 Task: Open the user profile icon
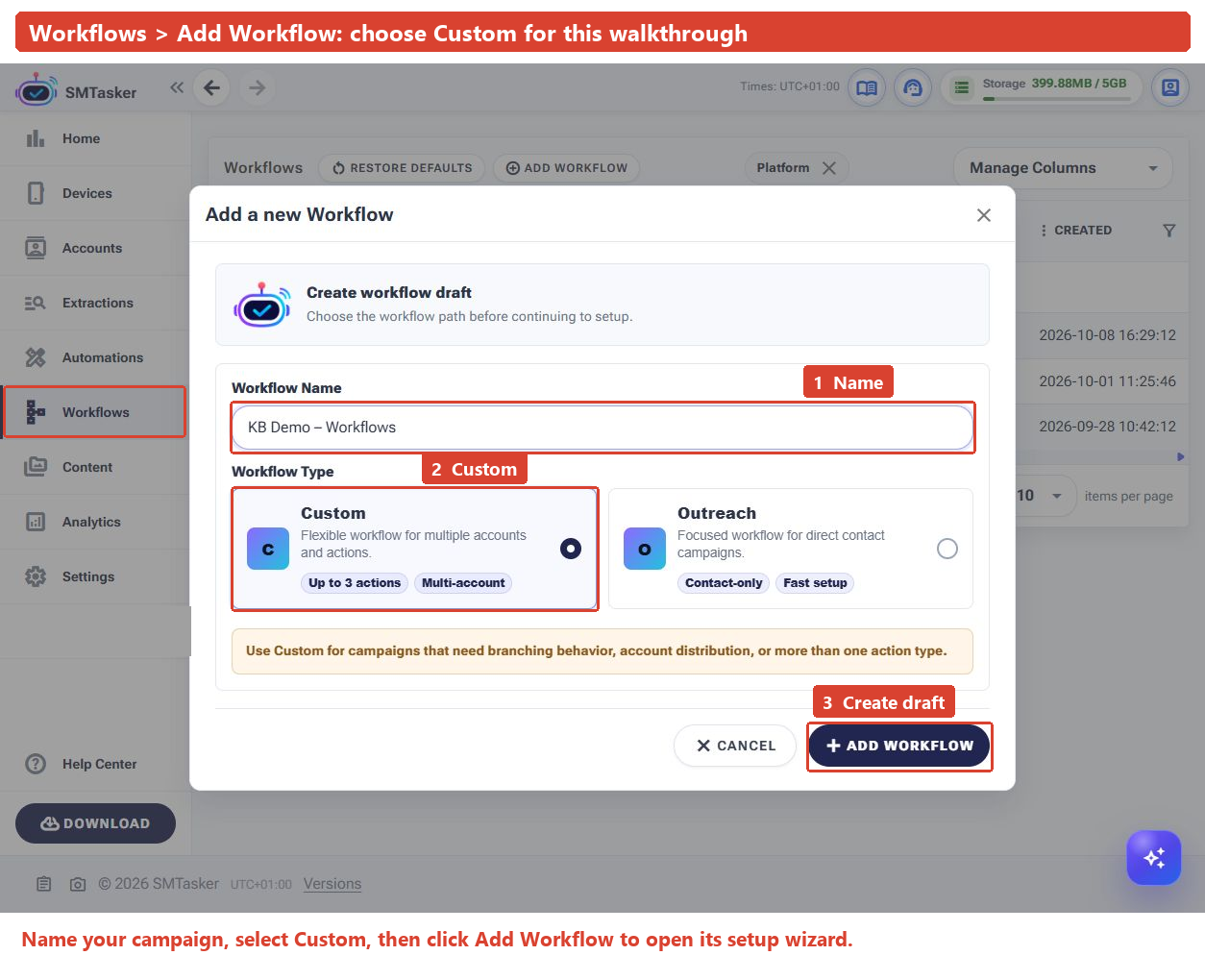pos(1170,87)
